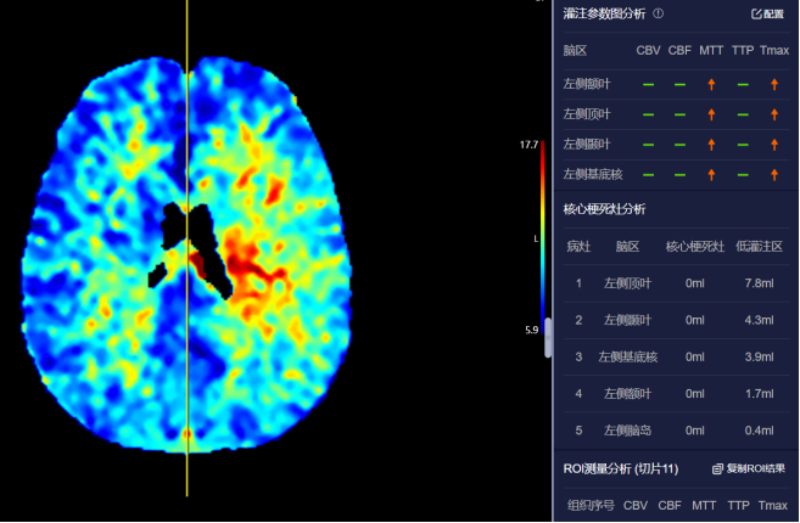Click MTT up-arrow in 左侧额叶 row
Screen dimensions: 800x523
click(x=711, y=85)
